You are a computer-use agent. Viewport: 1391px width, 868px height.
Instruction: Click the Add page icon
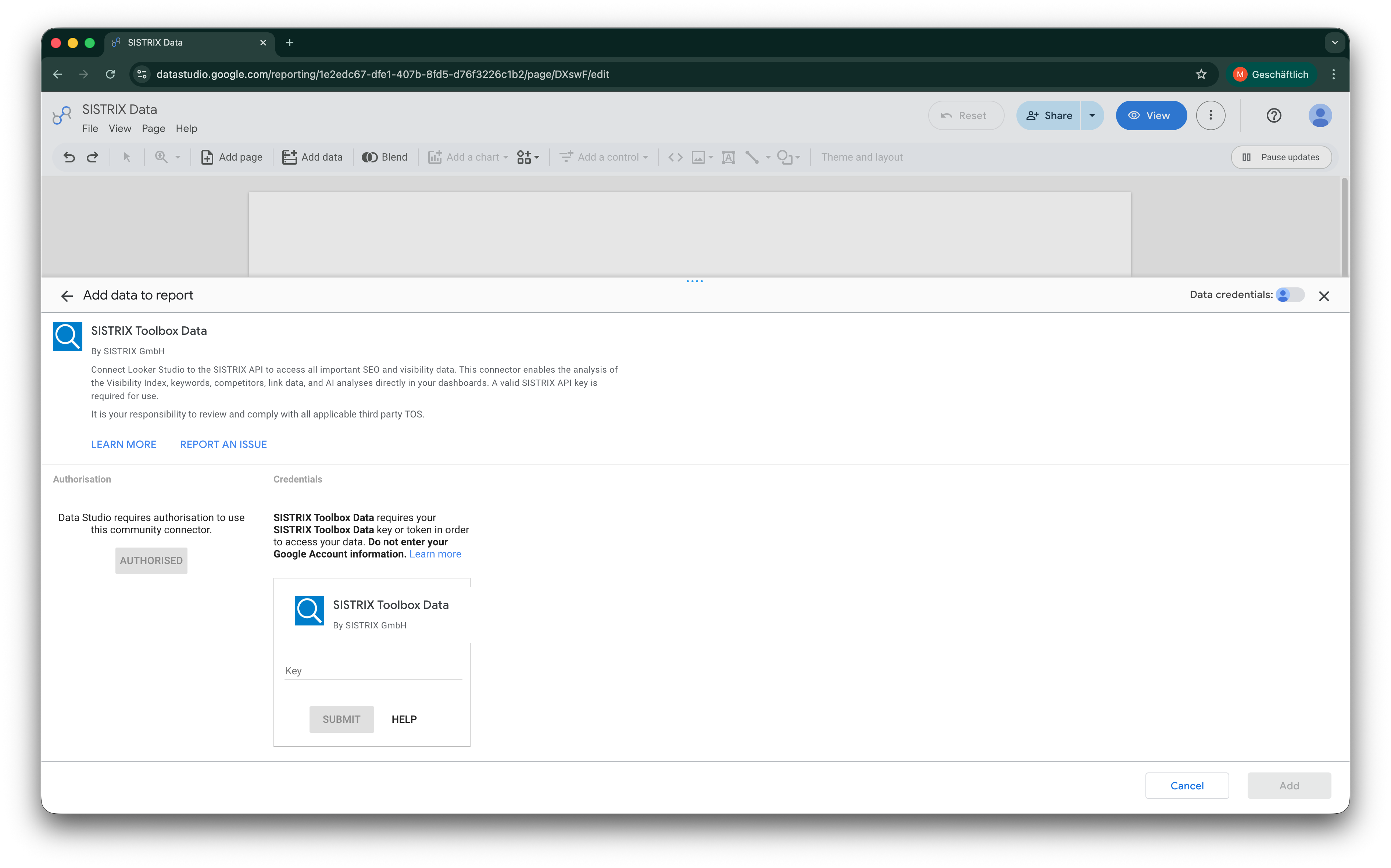coord(207,157)
